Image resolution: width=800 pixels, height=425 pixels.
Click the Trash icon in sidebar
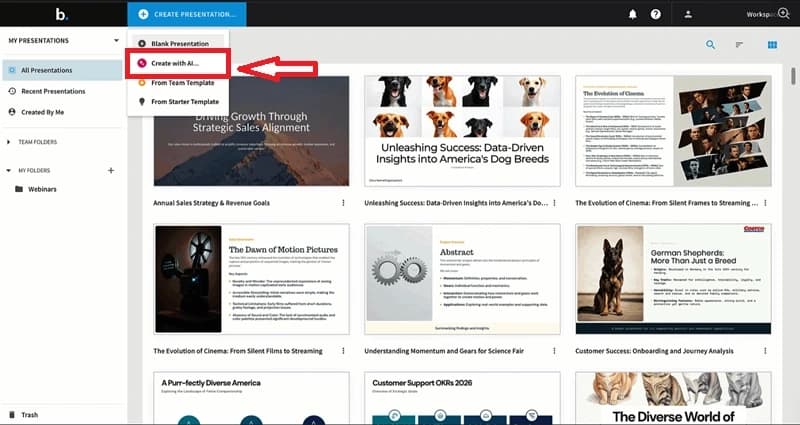pos(12,415)
